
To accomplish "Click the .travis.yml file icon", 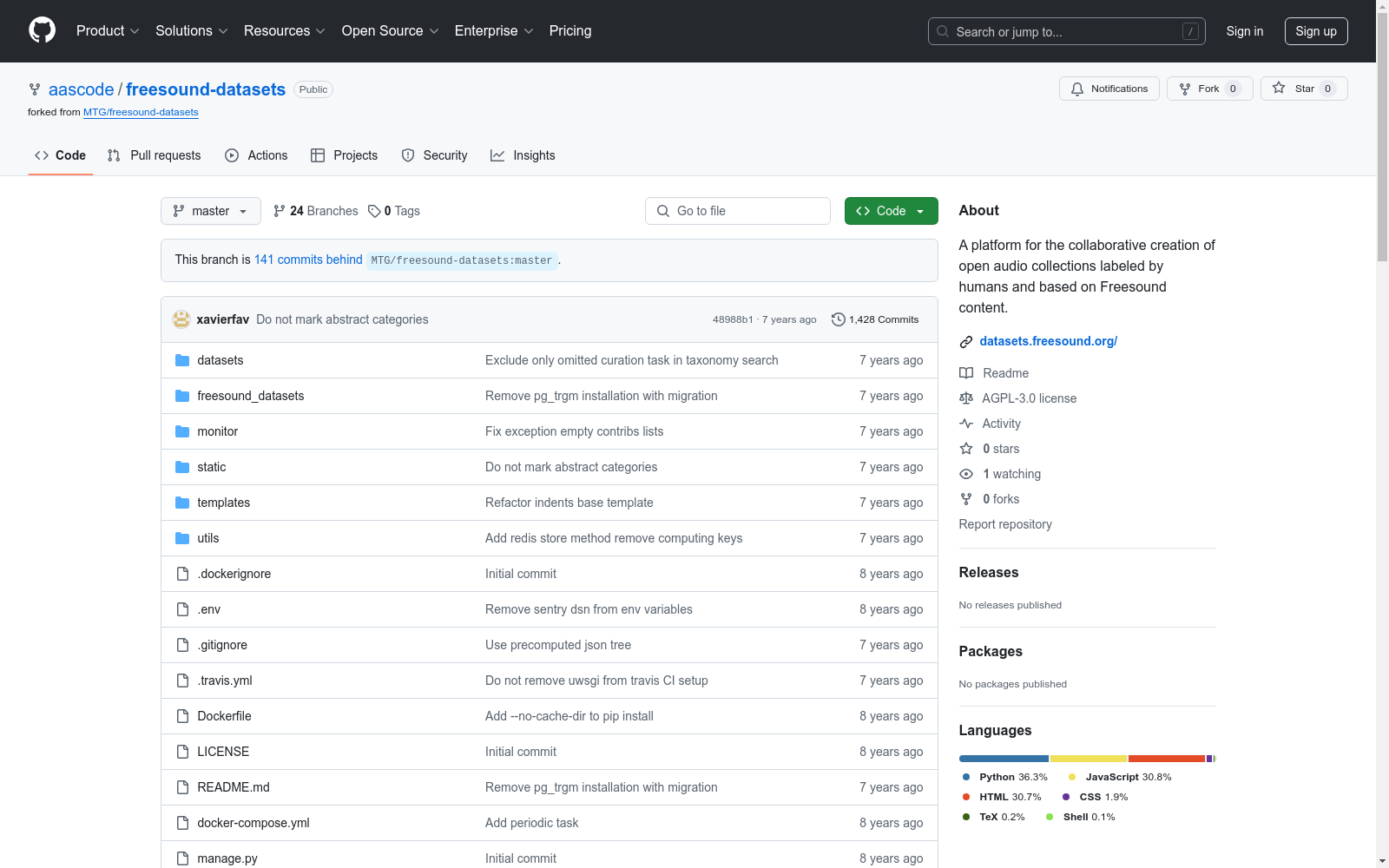I will pos(182,681).
